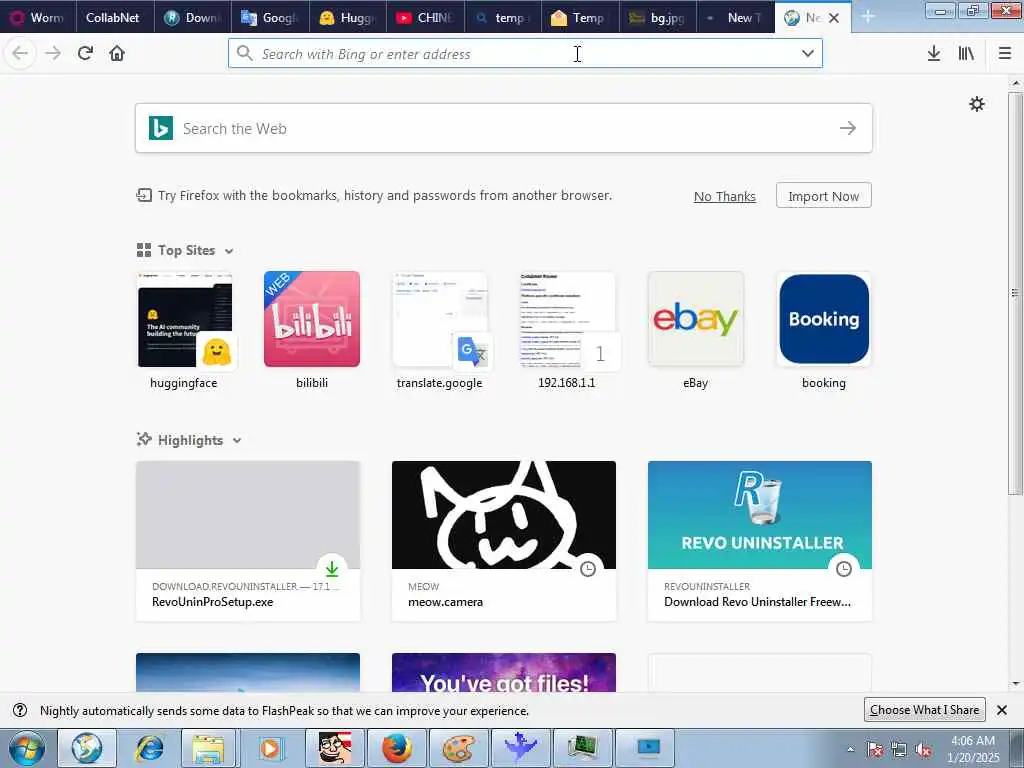
Task: Switch to the Worm tab
Action: (x=38, y=18)
